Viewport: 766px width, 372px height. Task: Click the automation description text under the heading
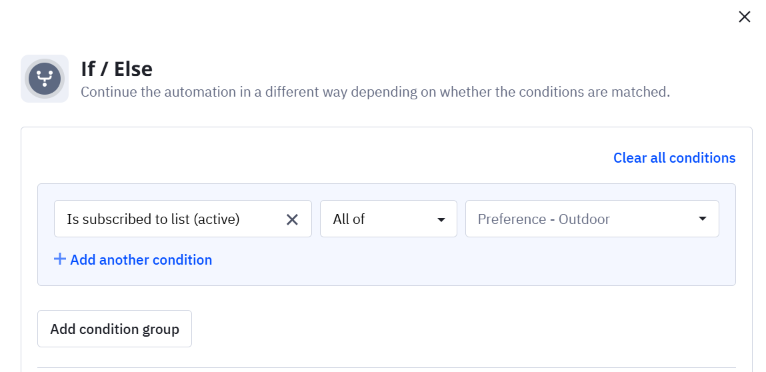(x=375, y=92)
